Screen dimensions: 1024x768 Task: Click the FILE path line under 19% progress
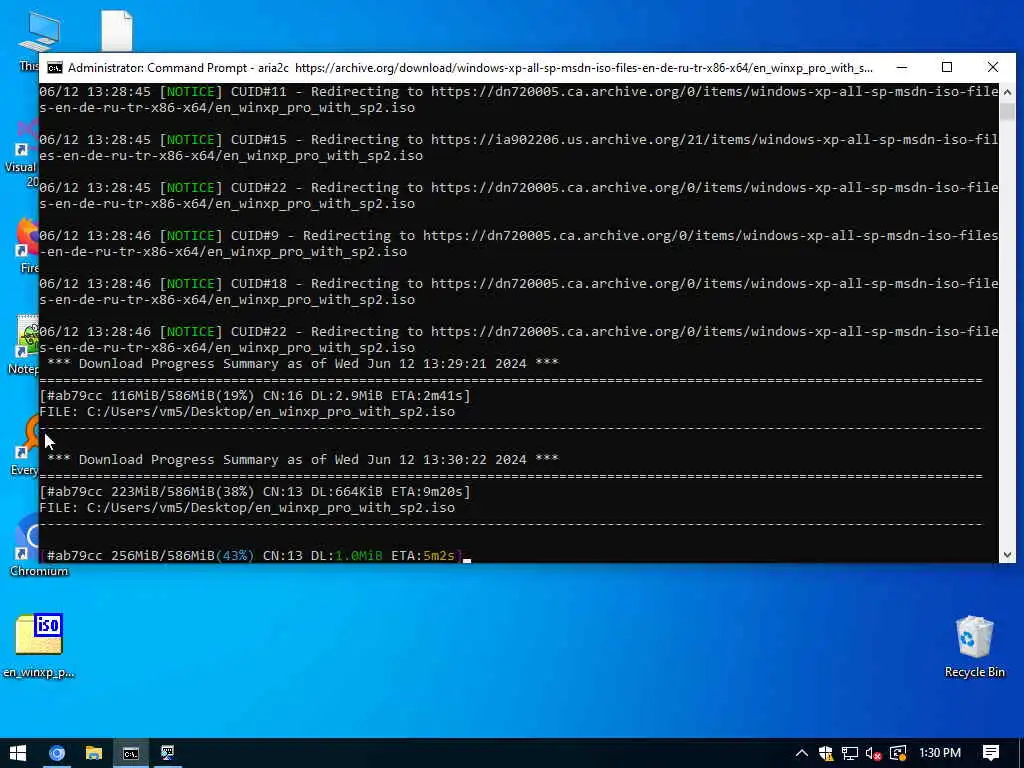coord(247,412)
